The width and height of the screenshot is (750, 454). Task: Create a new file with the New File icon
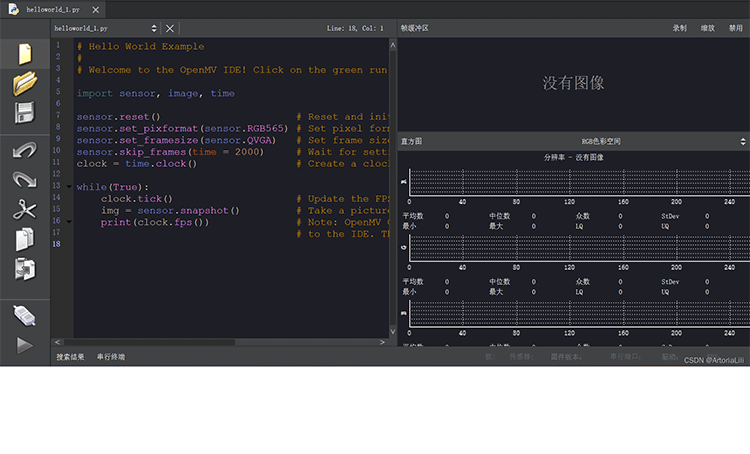click(x=25, y=54)
